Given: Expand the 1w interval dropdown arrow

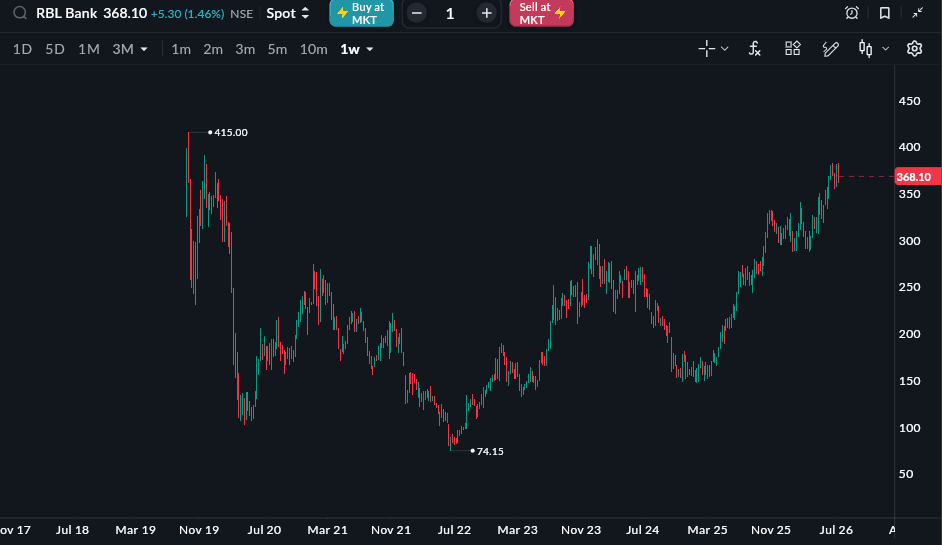Looking at the screenshot, I should click(x=370, y=49).
